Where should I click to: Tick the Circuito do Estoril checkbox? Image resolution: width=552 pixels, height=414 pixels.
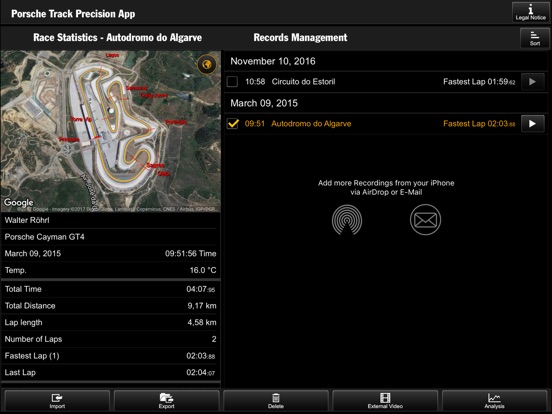(x=232, y=82)
